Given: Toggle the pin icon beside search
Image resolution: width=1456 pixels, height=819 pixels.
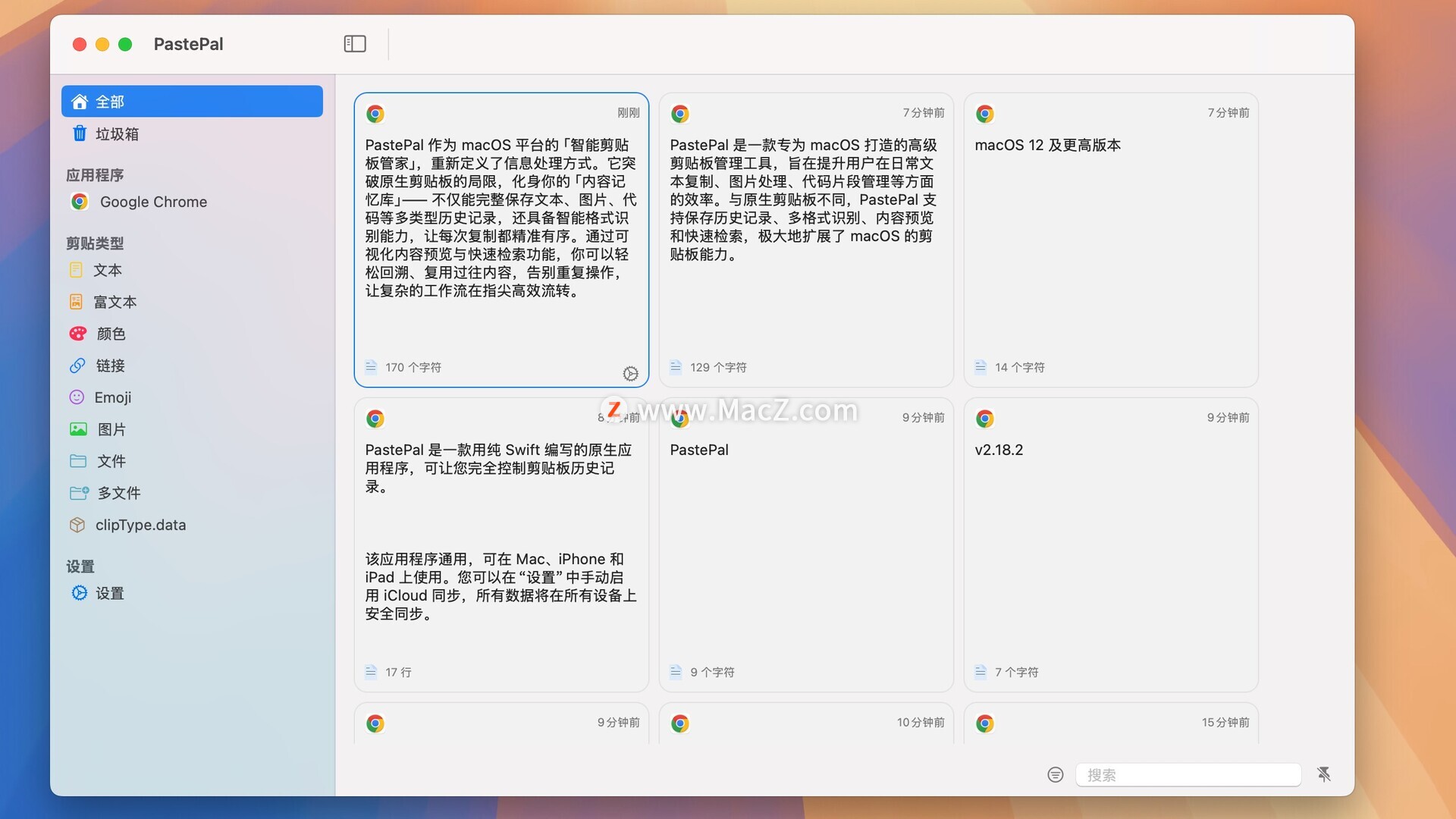Looking at the screenshot, I should tap(1324, 774).
